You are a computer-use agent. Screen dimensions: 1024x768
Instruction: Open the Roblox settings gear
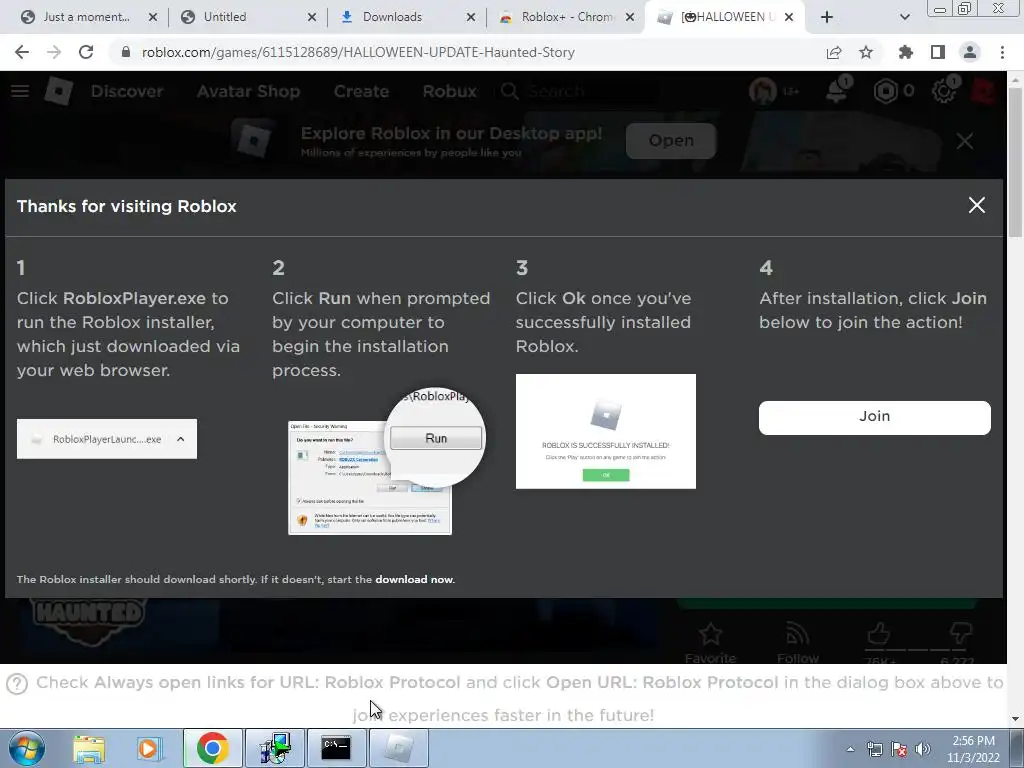(944, 90)
